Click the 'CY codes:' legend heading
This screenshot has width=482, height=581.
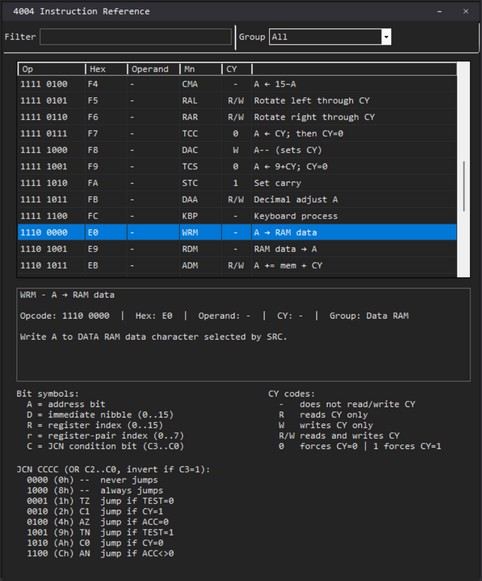(291, 394)
